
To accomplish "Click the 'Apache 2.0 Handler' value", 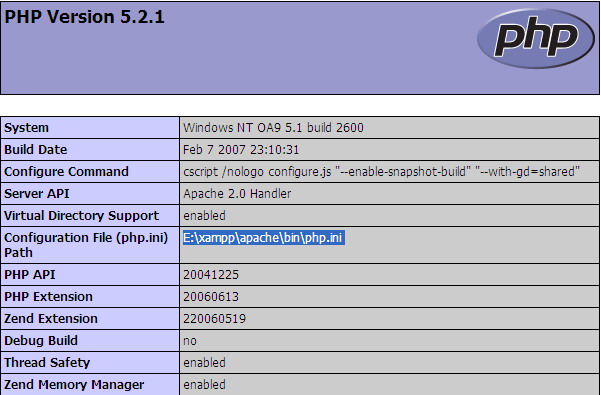I will point(237,193).
